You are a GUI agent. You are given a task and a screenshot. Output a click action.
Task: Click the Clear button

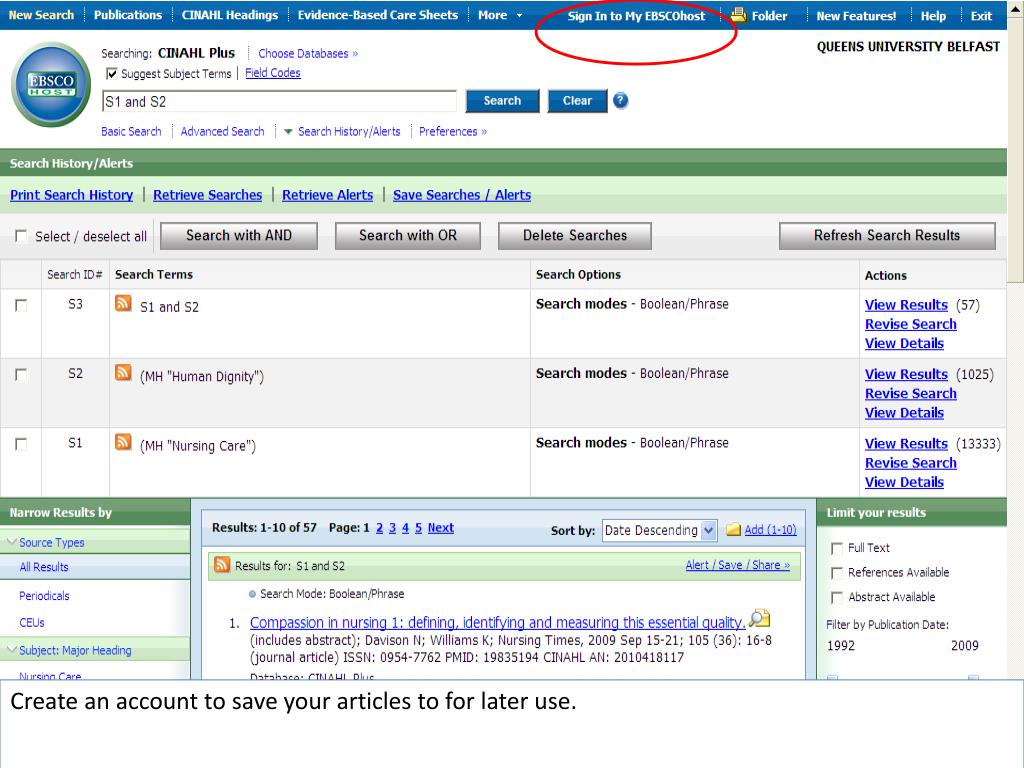coord(577,101)
